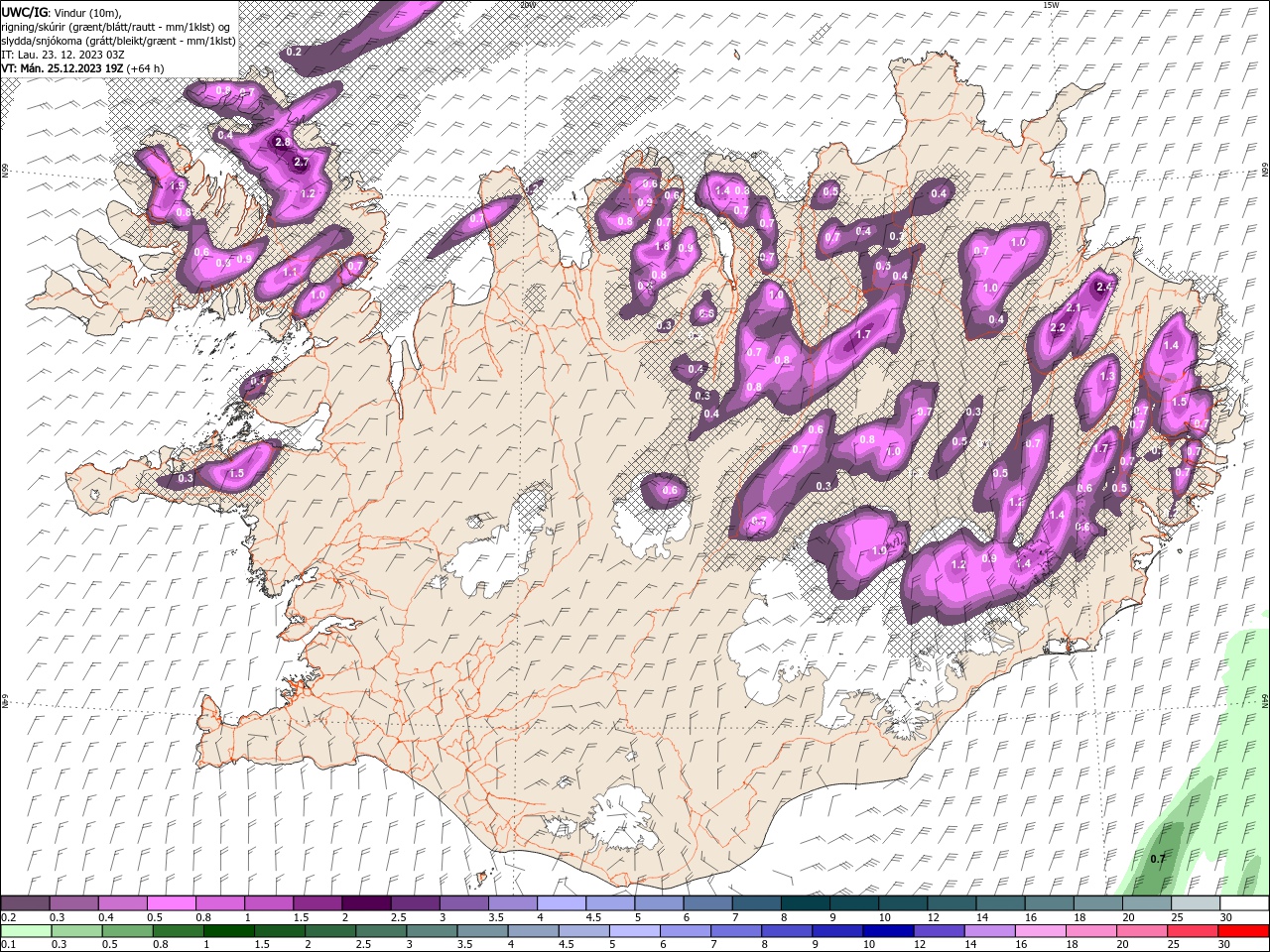Click the "0.1" label on the lower legend
The height and width of the screenshot is (952, 1270).
pos(8,946)
